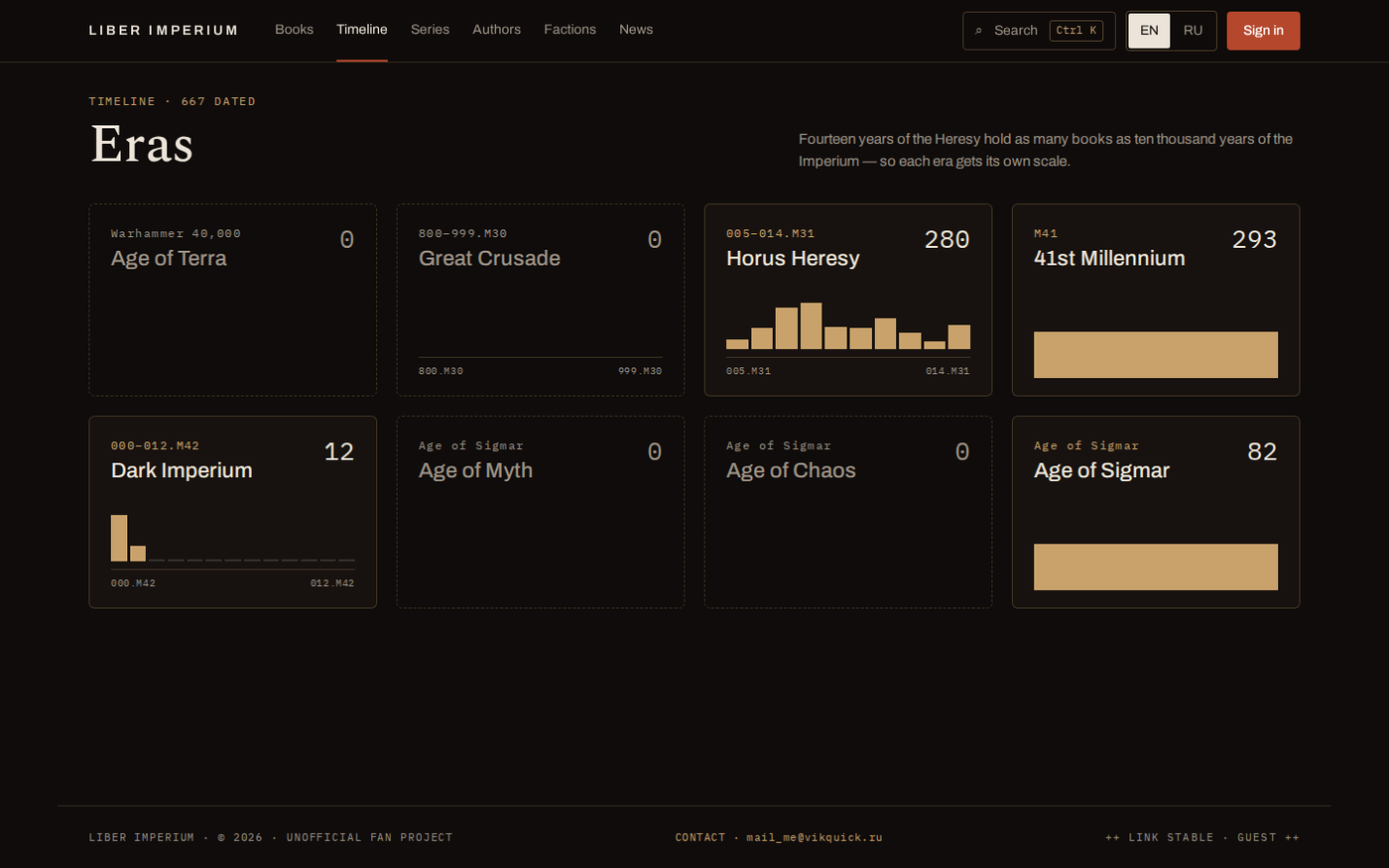This screenshot has width=1389, height=868.
Task: Click the UNOFFICIAL FAN PROJECT footer text
Action: click(x=369, y=837)
